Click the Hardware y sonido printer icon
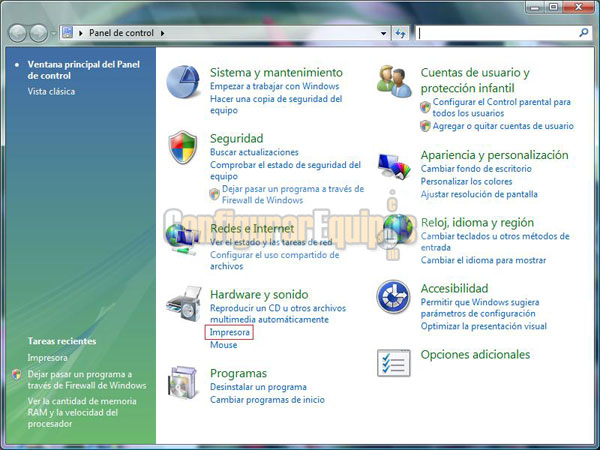Viewport: 600px width, 450px height. point(184,304)
